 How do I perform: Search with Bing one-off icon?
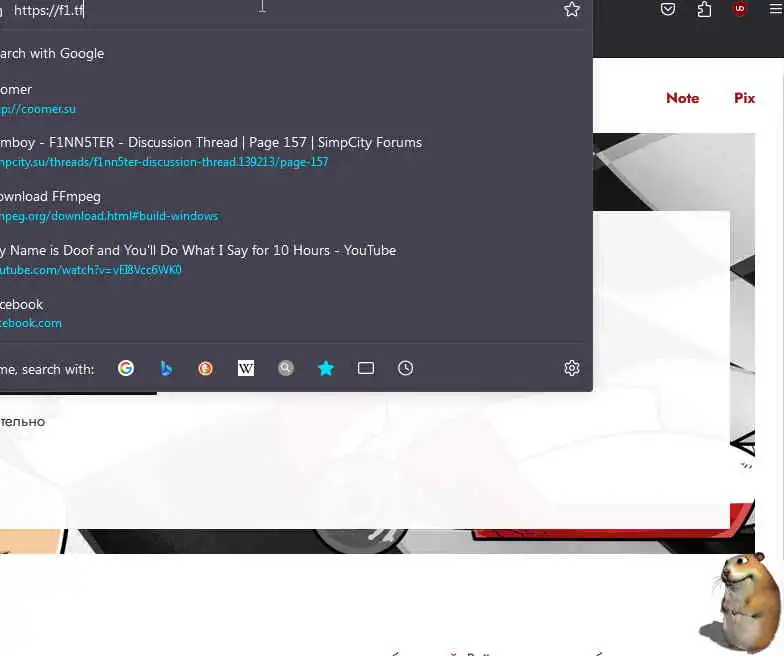(x=166, y=368)
